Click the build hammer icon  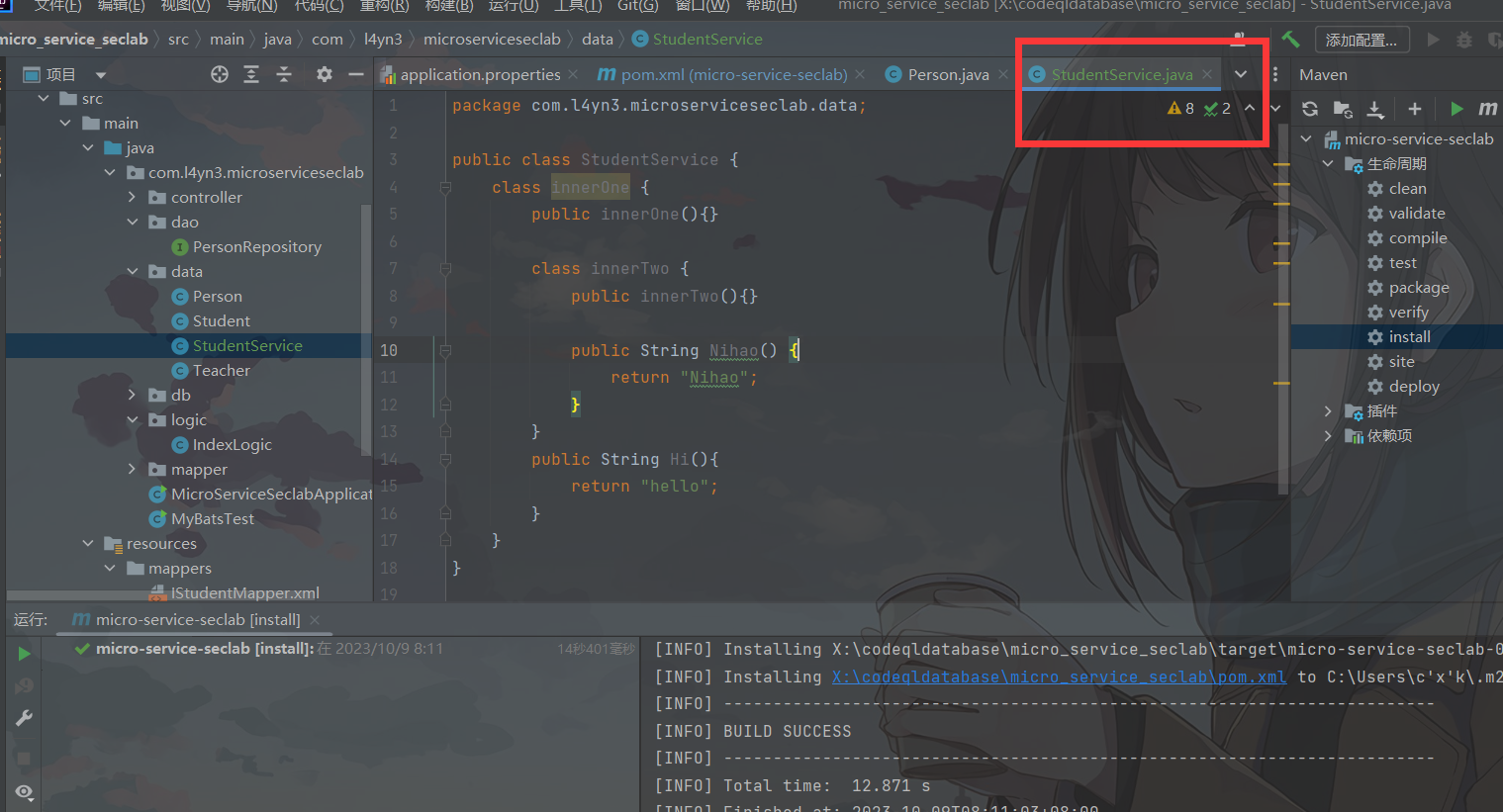pyautogui.click(x=1290, y=40)
